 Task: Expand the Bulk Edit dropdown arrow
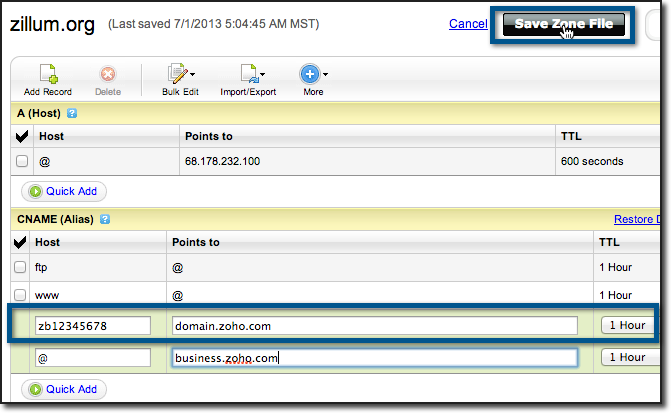point(192,74)
